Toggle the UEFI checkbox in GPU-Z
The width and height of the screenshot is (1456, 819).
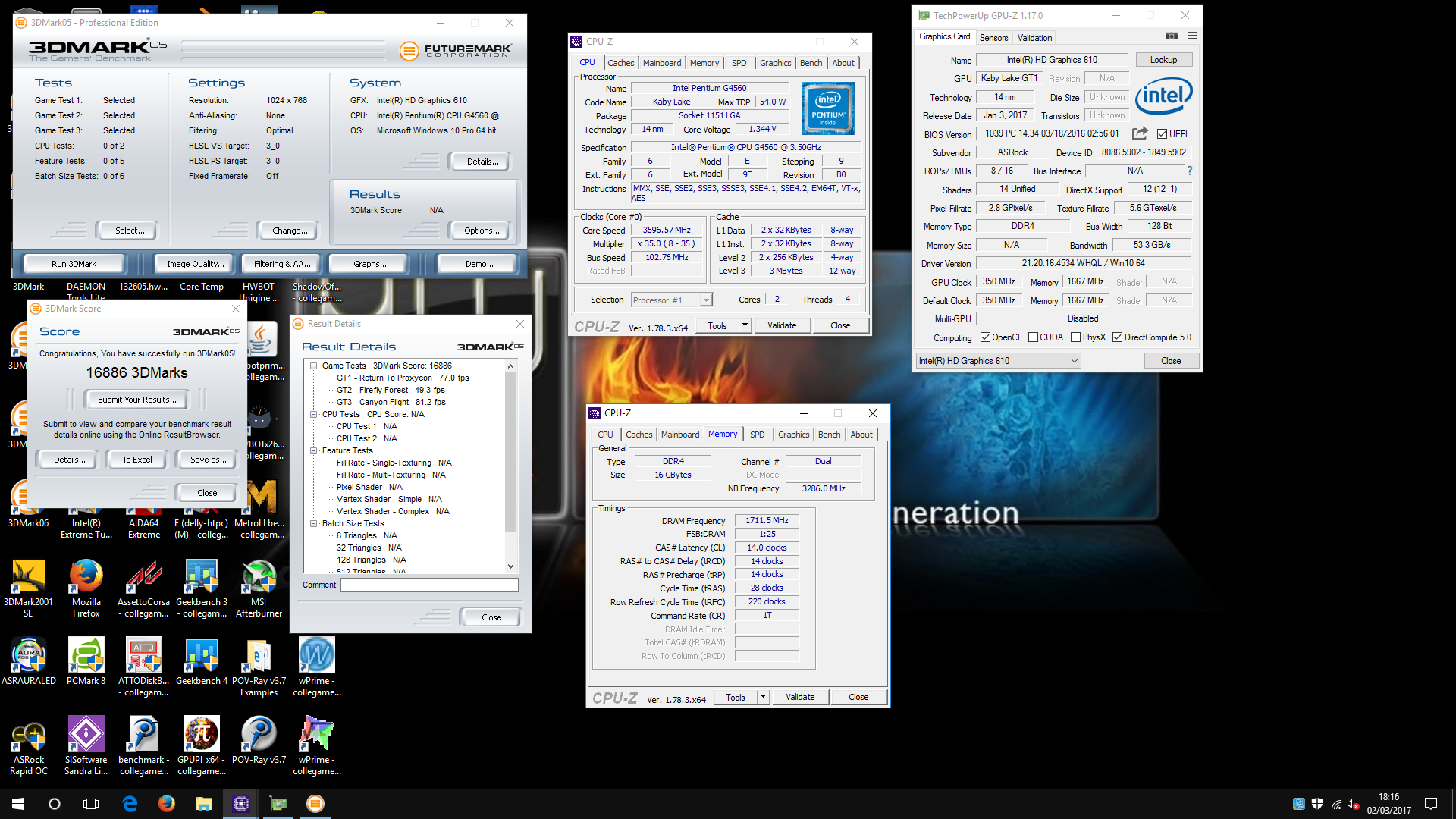1162,134
